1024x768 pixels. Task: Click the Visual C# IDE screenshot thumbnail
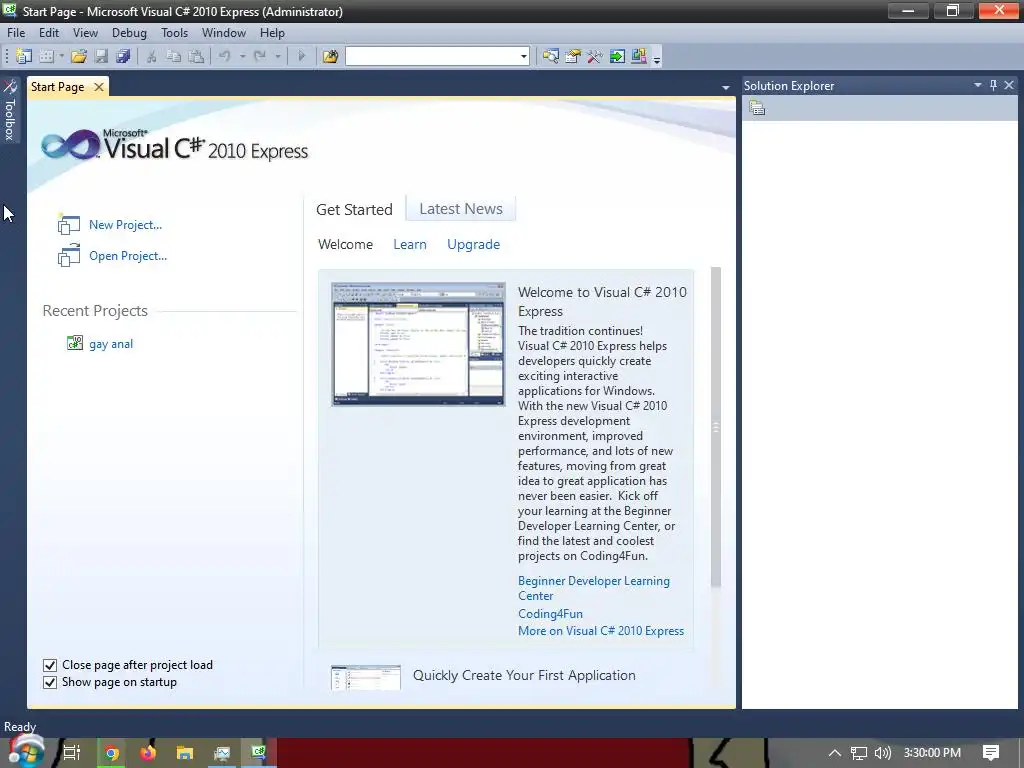[x=419, y=344]
